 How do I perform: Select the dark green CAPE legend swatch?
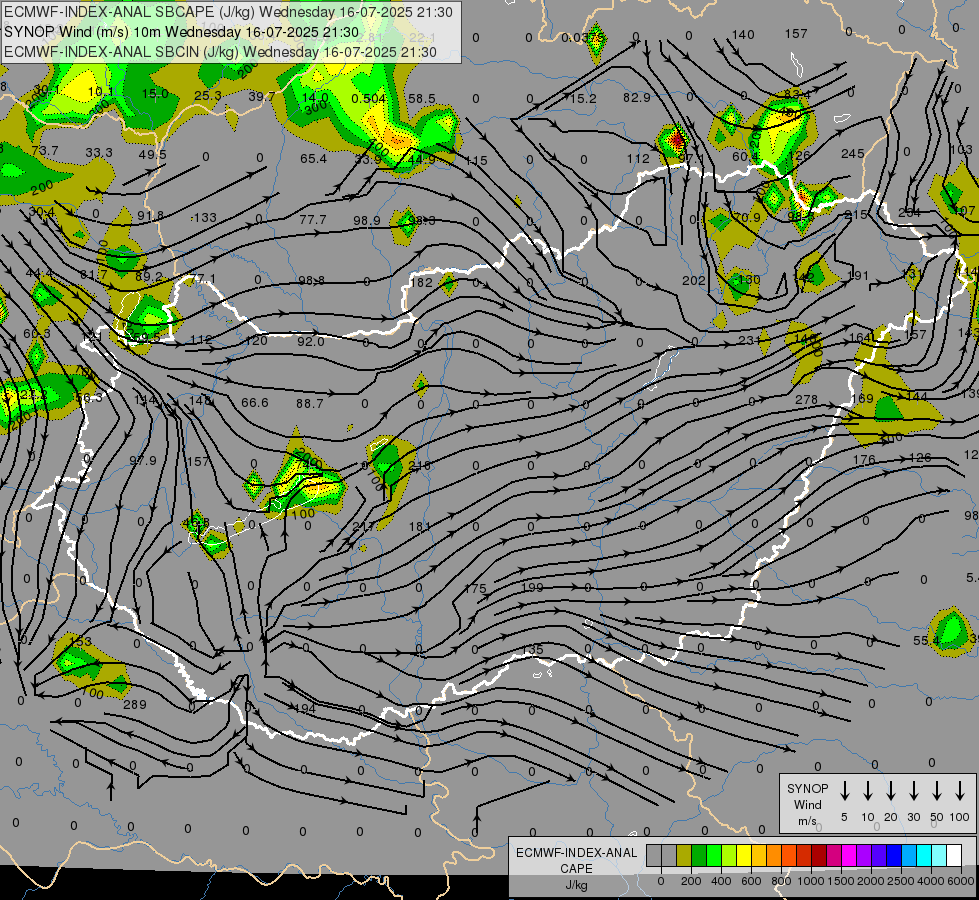click(x=699, y=855)
